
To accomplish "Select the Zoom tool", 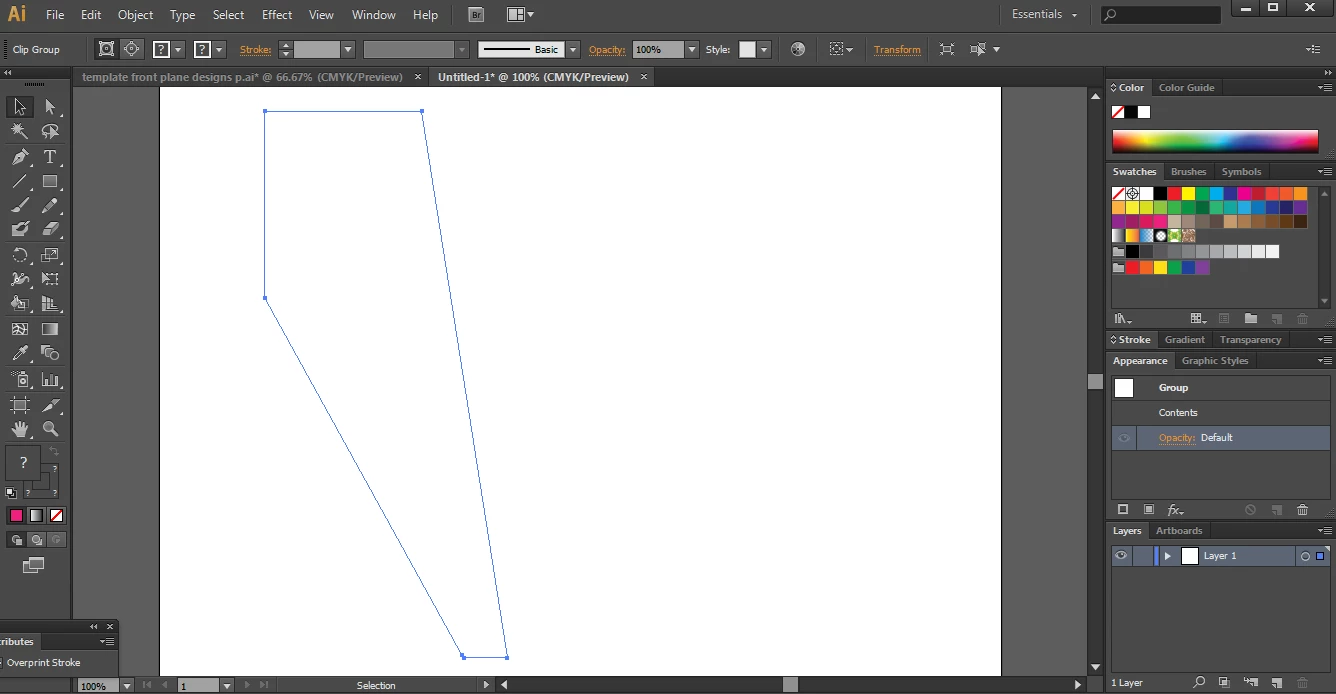I will (50, 430).
